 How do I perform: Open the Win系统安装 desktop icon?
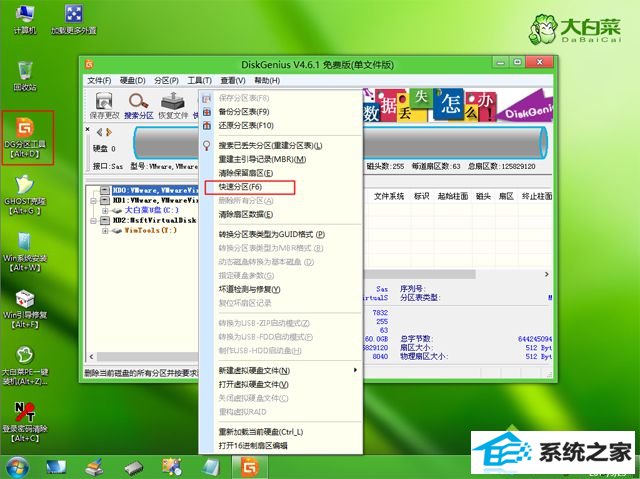(24, 252)
